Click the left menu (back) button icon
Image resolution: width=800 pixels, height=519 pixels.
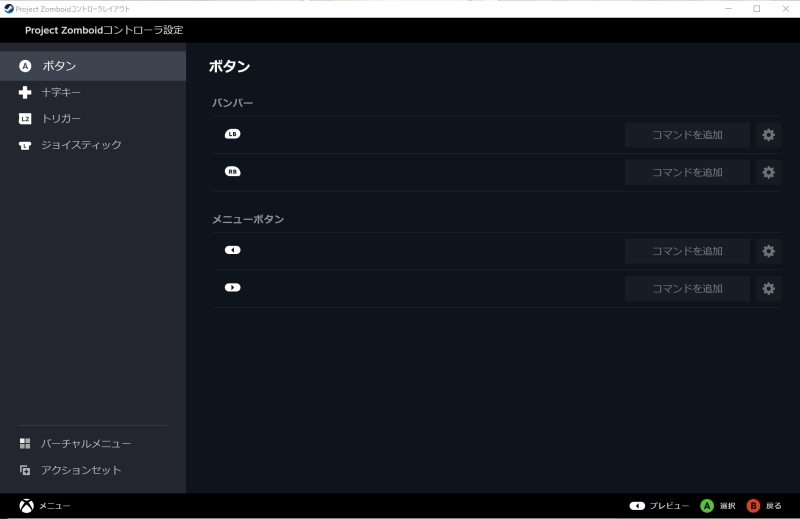point(233,250)
